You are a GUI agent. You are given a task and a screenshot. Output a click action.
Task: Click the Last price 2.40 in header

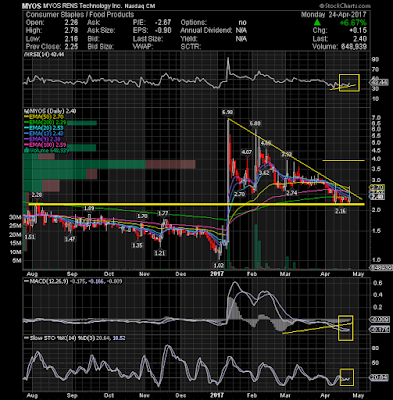(x=359, y=39)
